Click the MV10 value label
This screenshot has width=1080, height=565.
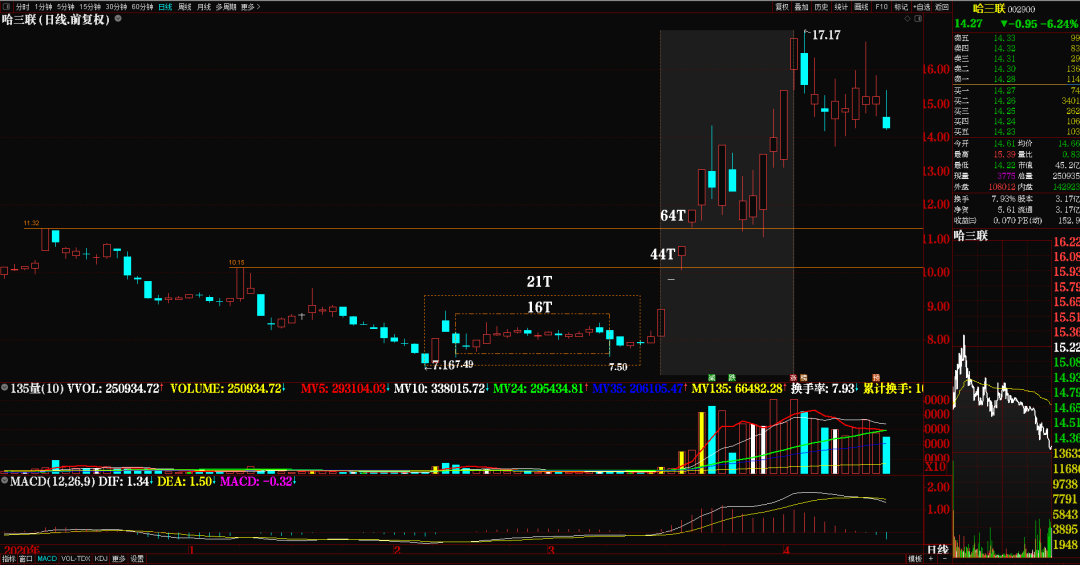441,389
